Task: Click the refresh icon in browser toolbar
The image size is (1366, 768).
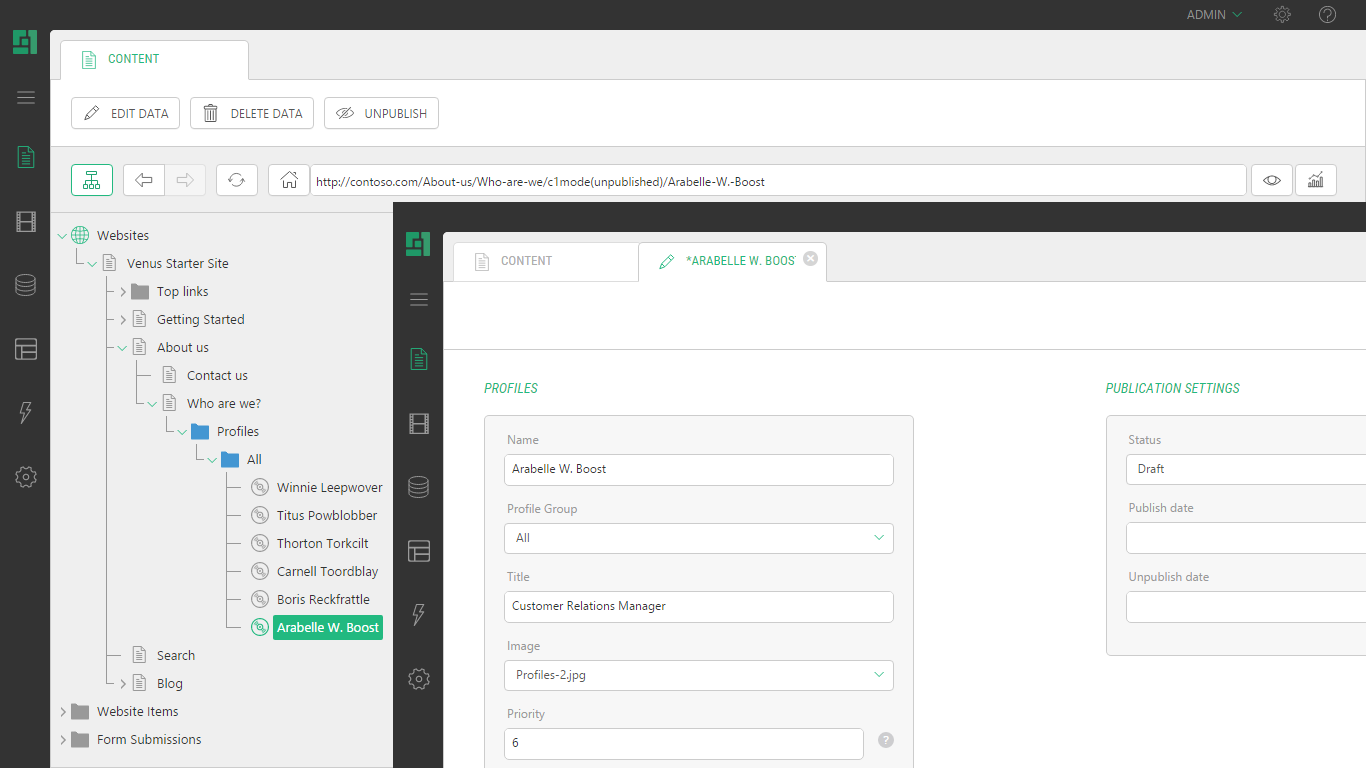Action: (236, 180)
